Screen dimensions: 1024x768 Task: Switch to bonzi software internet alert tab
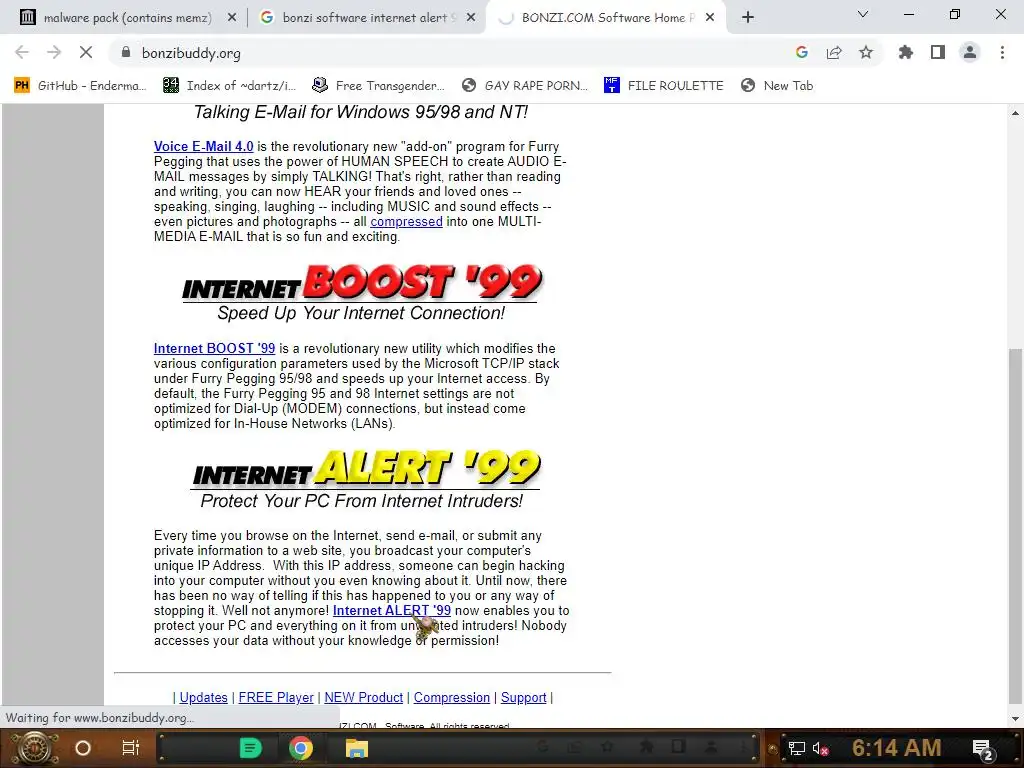click(366, 18)
